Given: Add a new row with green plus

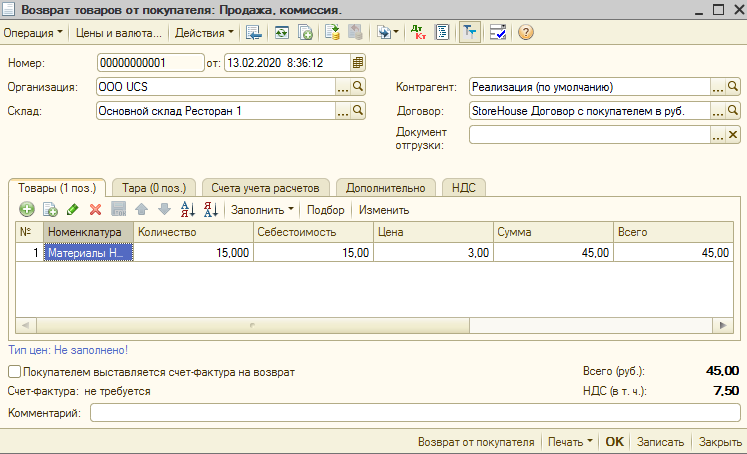Looking at the screenshot, I should 27,210.
